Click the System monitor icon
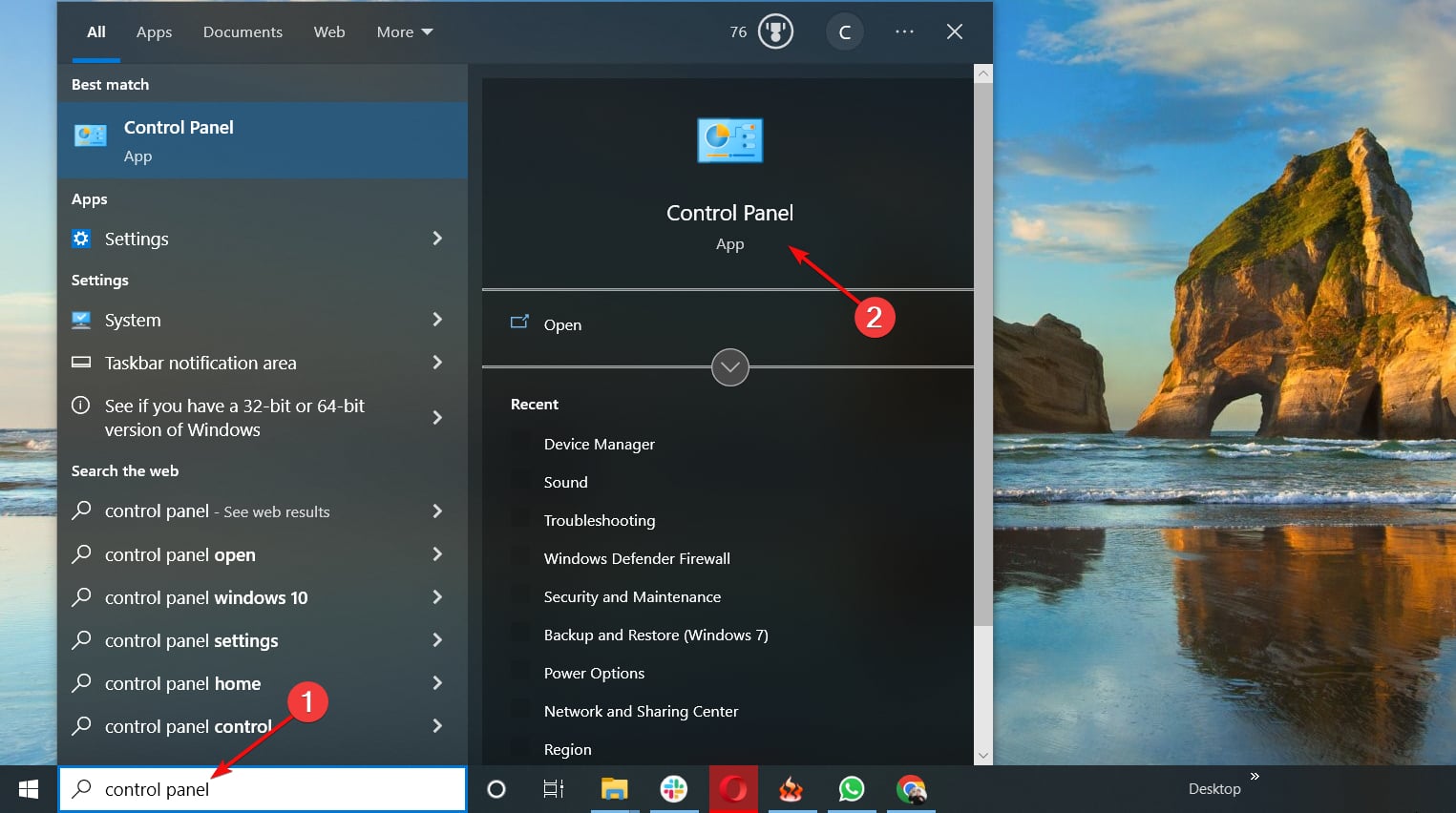 [81, 320]
